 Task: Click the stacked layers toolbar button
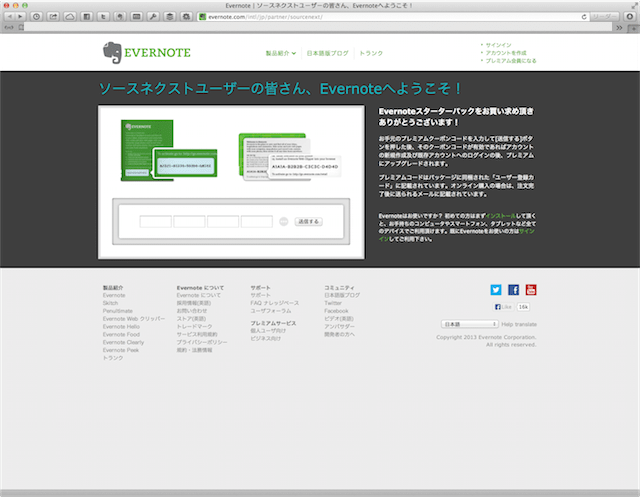click(170, 17)
